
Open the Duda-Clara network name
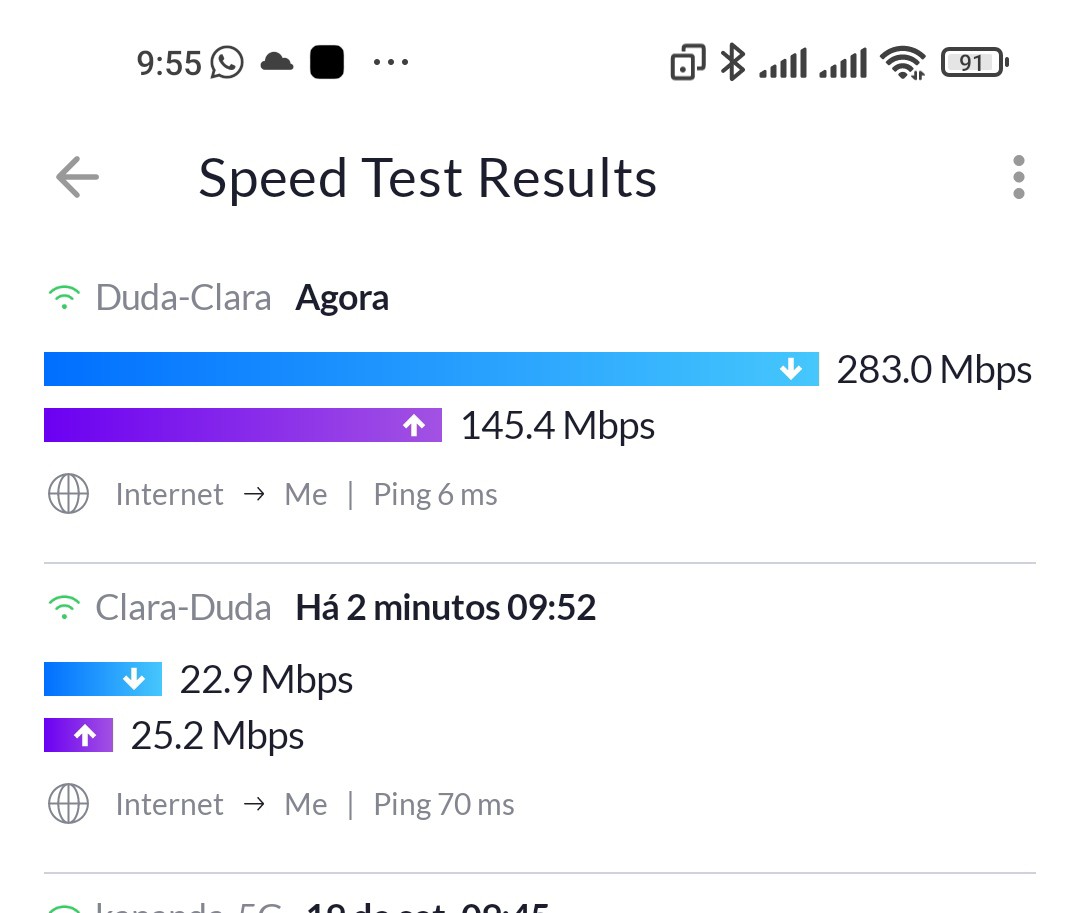click(183, 298)
